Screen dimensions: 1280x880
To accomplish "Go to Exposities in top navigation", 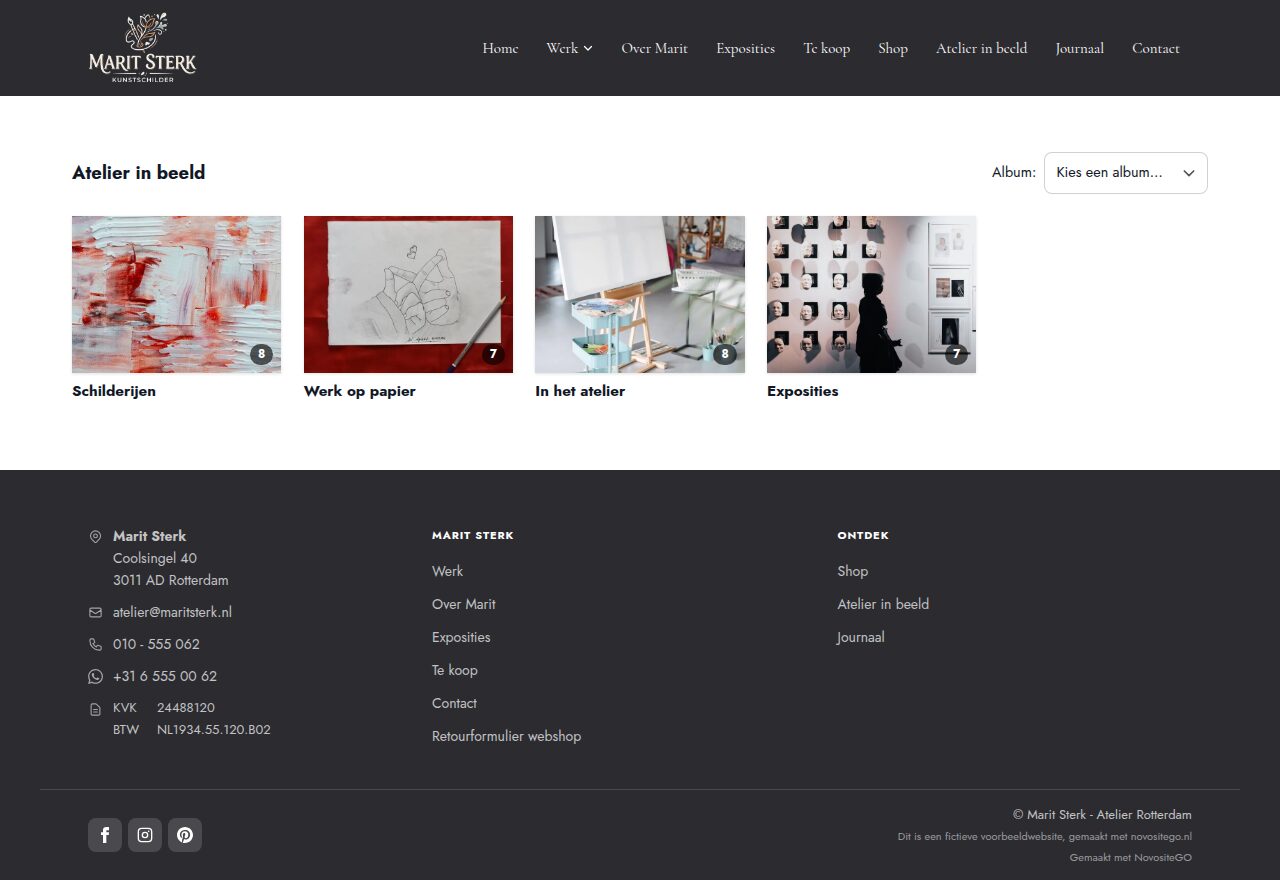I will click(x=745, y=48).
